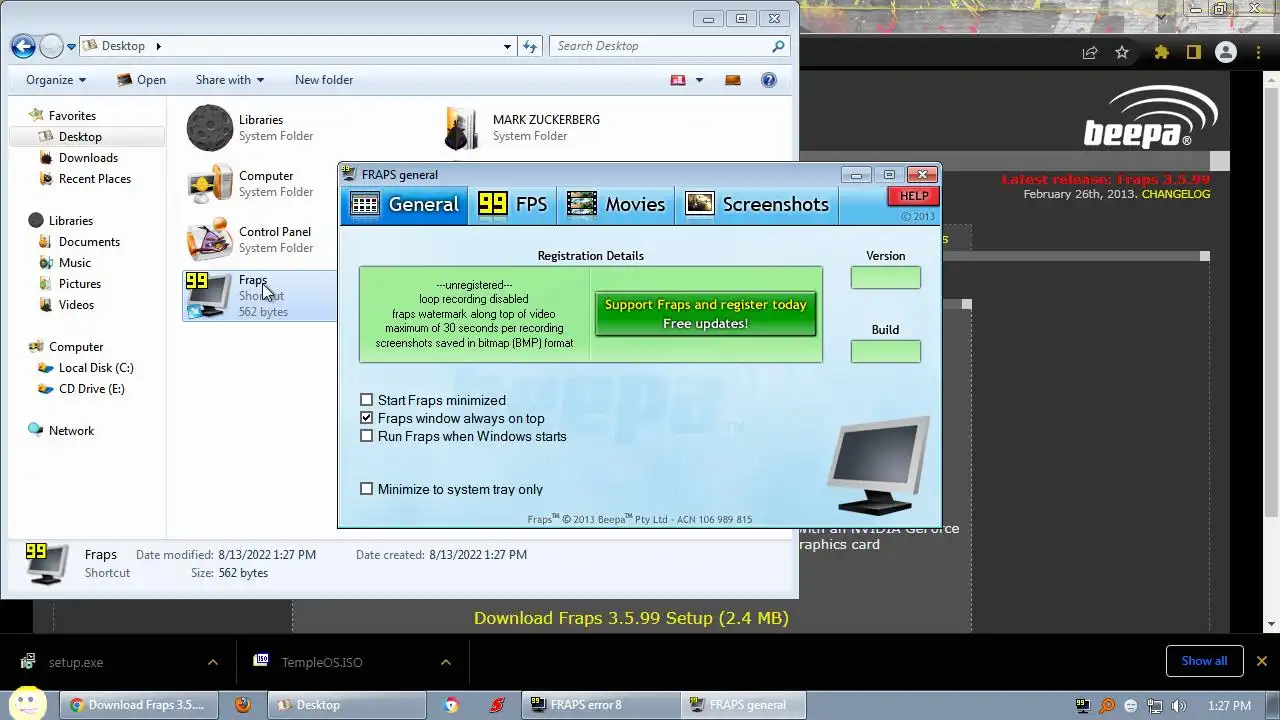Enable Start Fraps minimized

[x=366, y=400]
